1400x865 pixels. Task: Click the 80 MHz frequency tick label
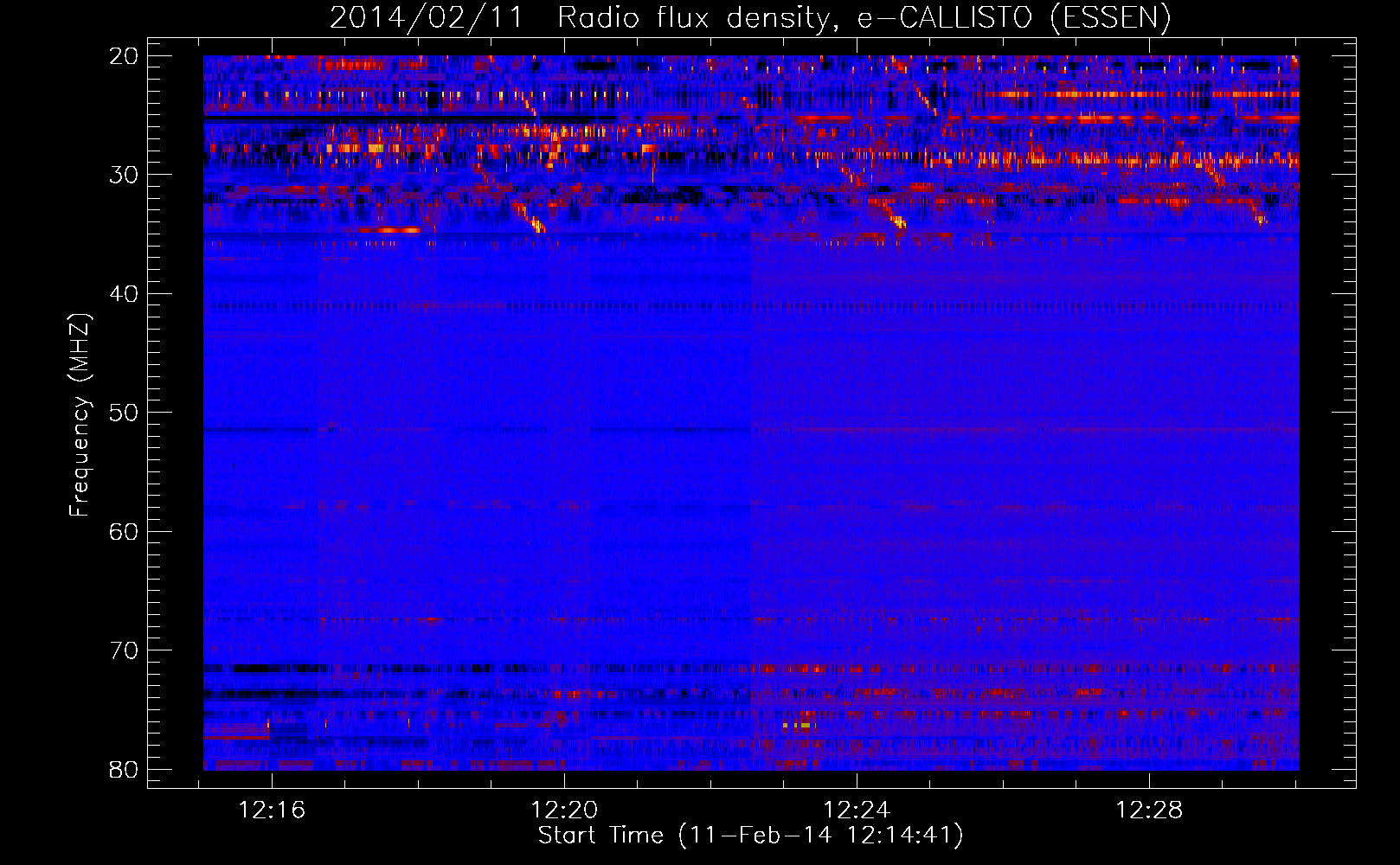124,769
